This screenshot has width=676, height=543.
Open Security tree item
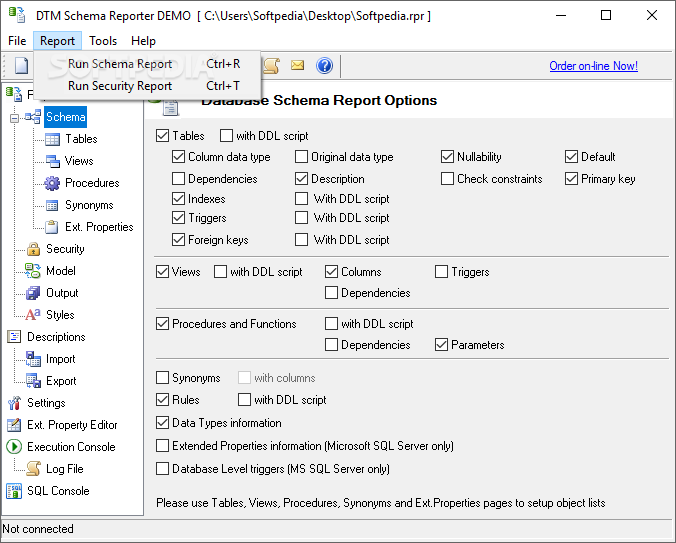click(x=65, y=249)
